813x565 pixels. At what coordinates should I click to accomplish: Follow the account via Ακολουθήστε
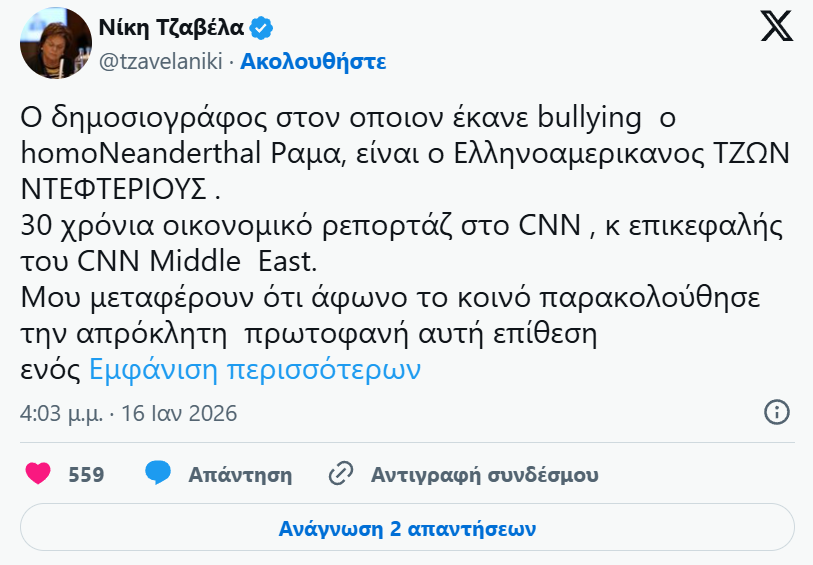click(x=315, y=61)
